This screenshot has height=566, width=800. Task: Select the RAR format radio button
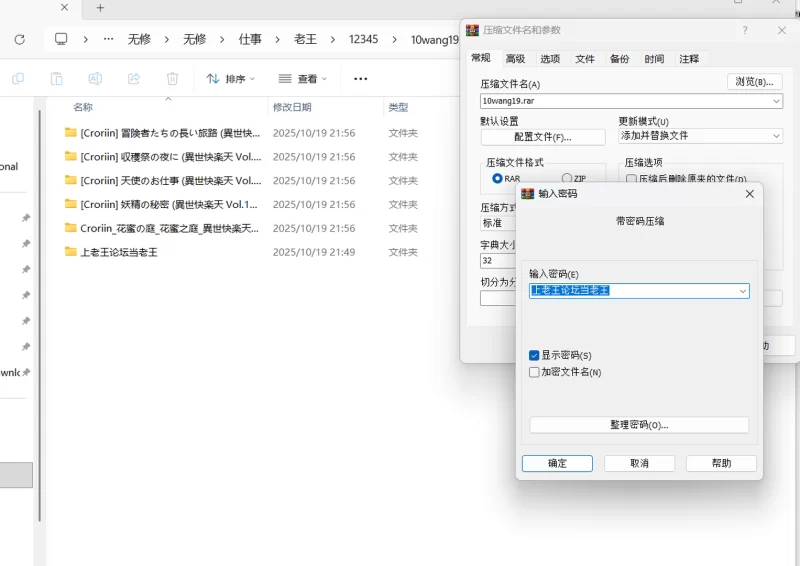[497, 178]
